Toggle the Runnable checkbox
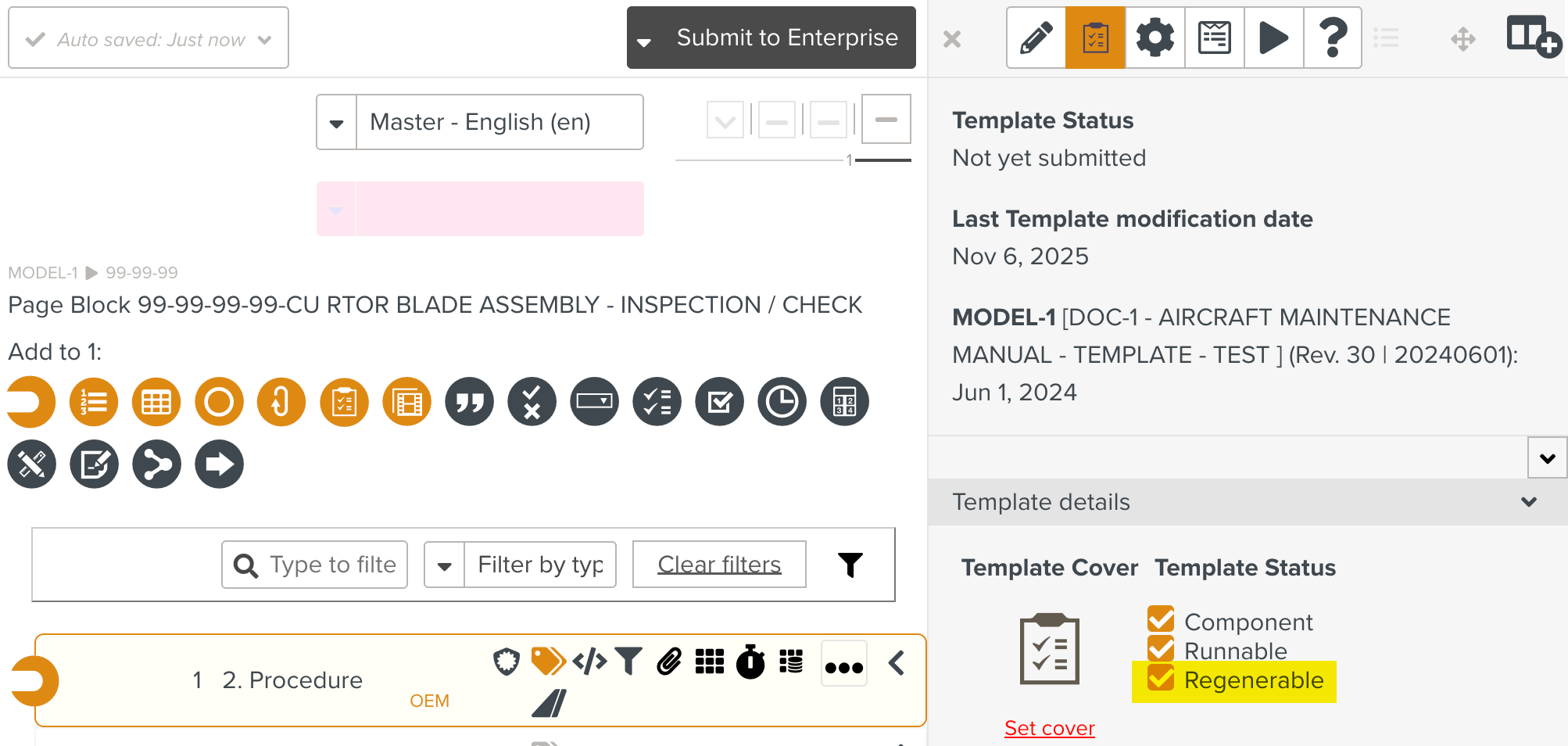The width and height of the screenshot is (1568, 746). pos(1161,648)
